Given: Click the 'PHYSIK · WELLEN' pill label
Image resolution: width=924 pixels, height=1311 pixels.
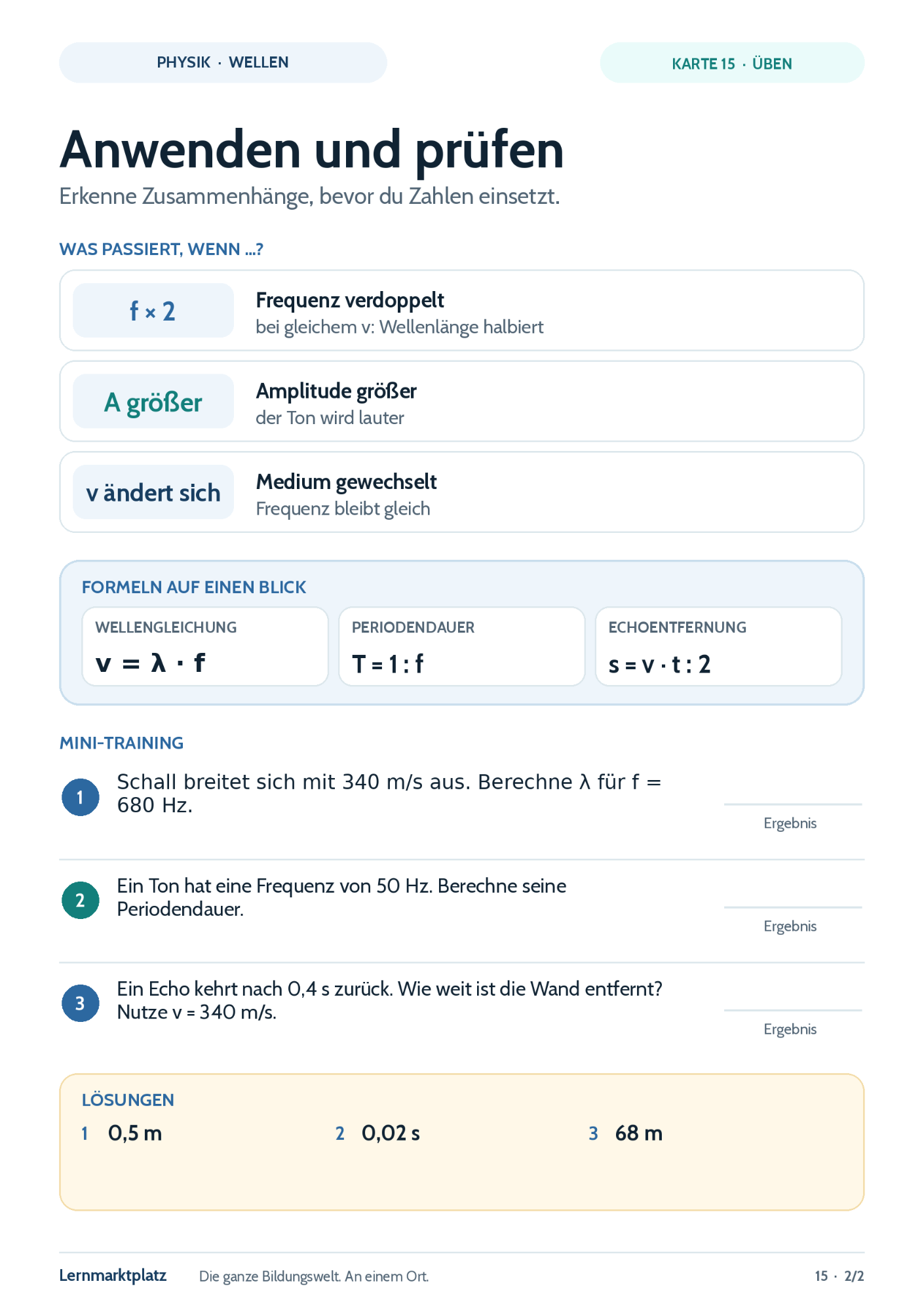Looking at the screenshot, I should [223, 63].
